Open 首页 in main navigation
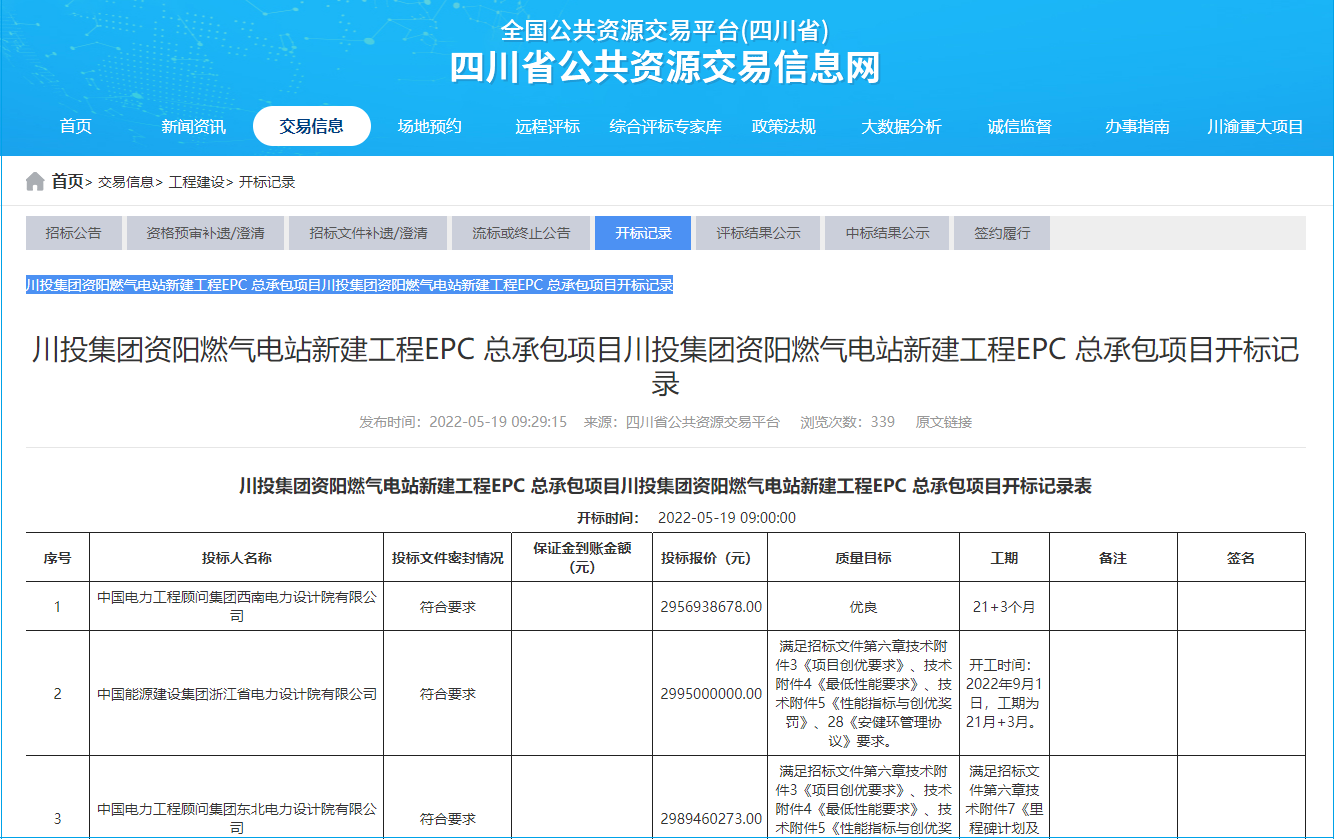The width and height of the screenshot is (1334, 839). pyautogui.click(x=75, y=126)
